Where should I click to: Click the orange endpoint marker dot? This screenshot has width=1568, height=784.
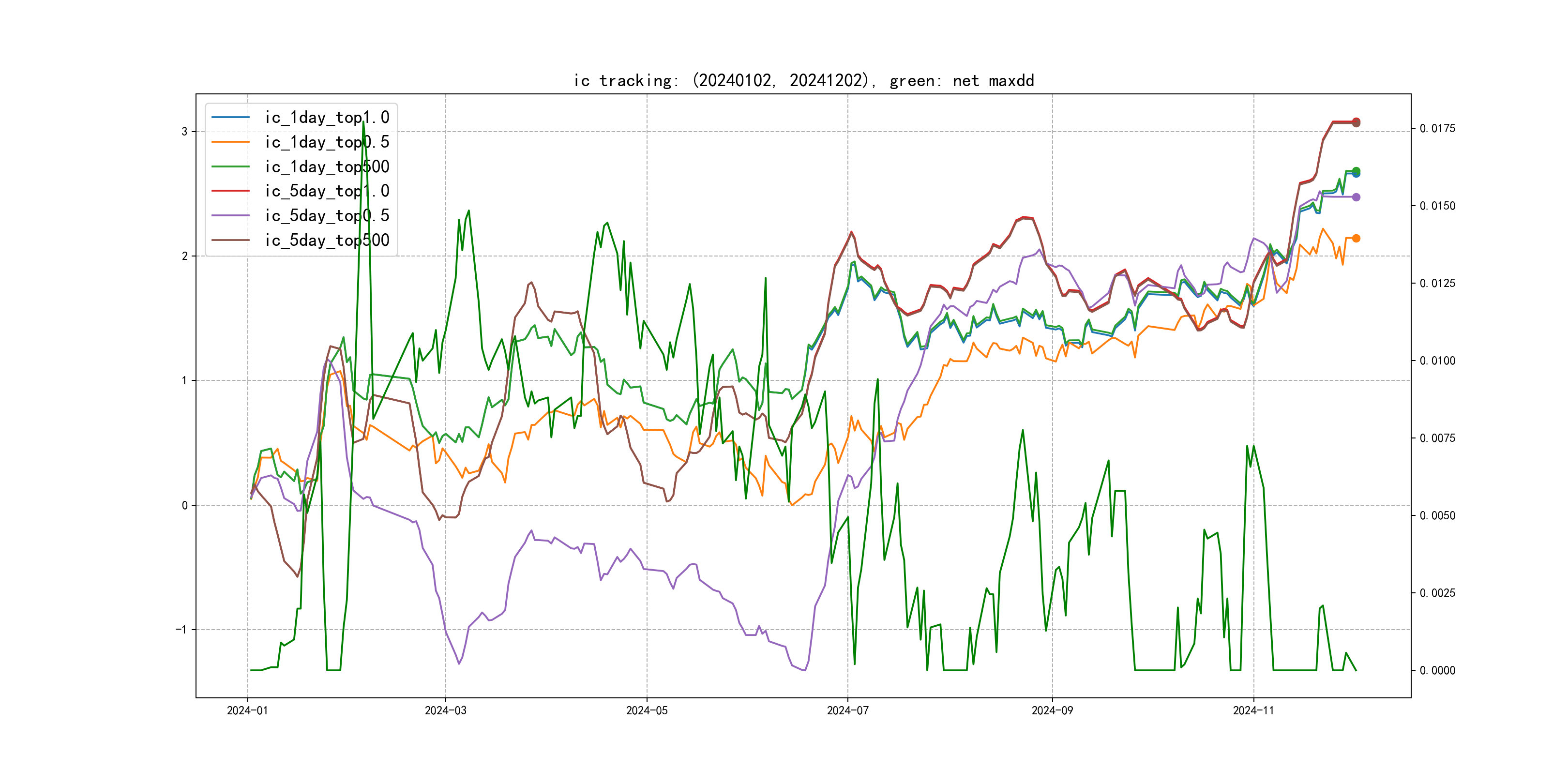pyautogui.click(x=1356, y=239)
